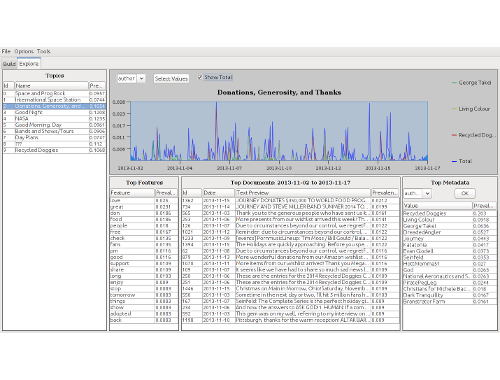Sort topics by the Id column header

9,86
